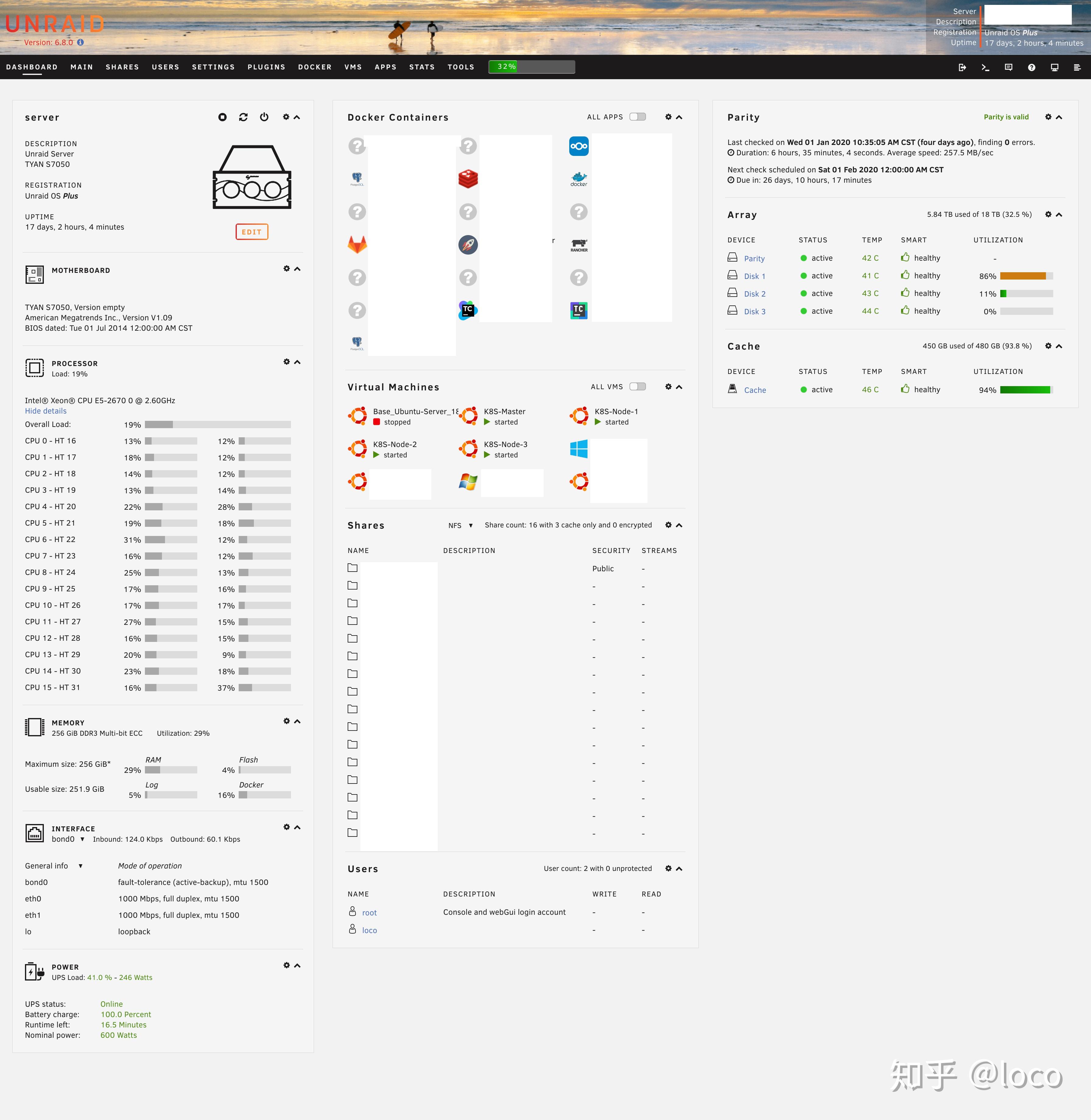Viewport: 1091px width, 1120px height.
Task: Click the 32% array usage bar
Action: [531, 67]
